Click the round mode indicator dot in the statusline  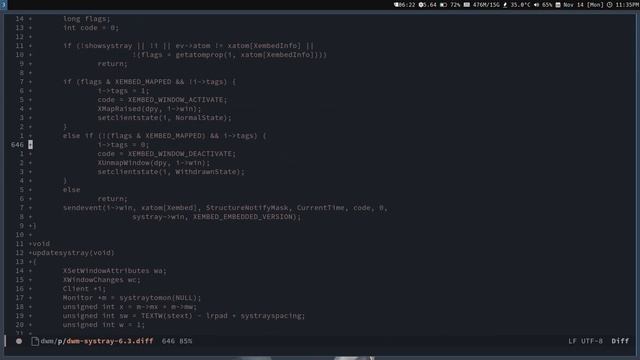(19, 341)
